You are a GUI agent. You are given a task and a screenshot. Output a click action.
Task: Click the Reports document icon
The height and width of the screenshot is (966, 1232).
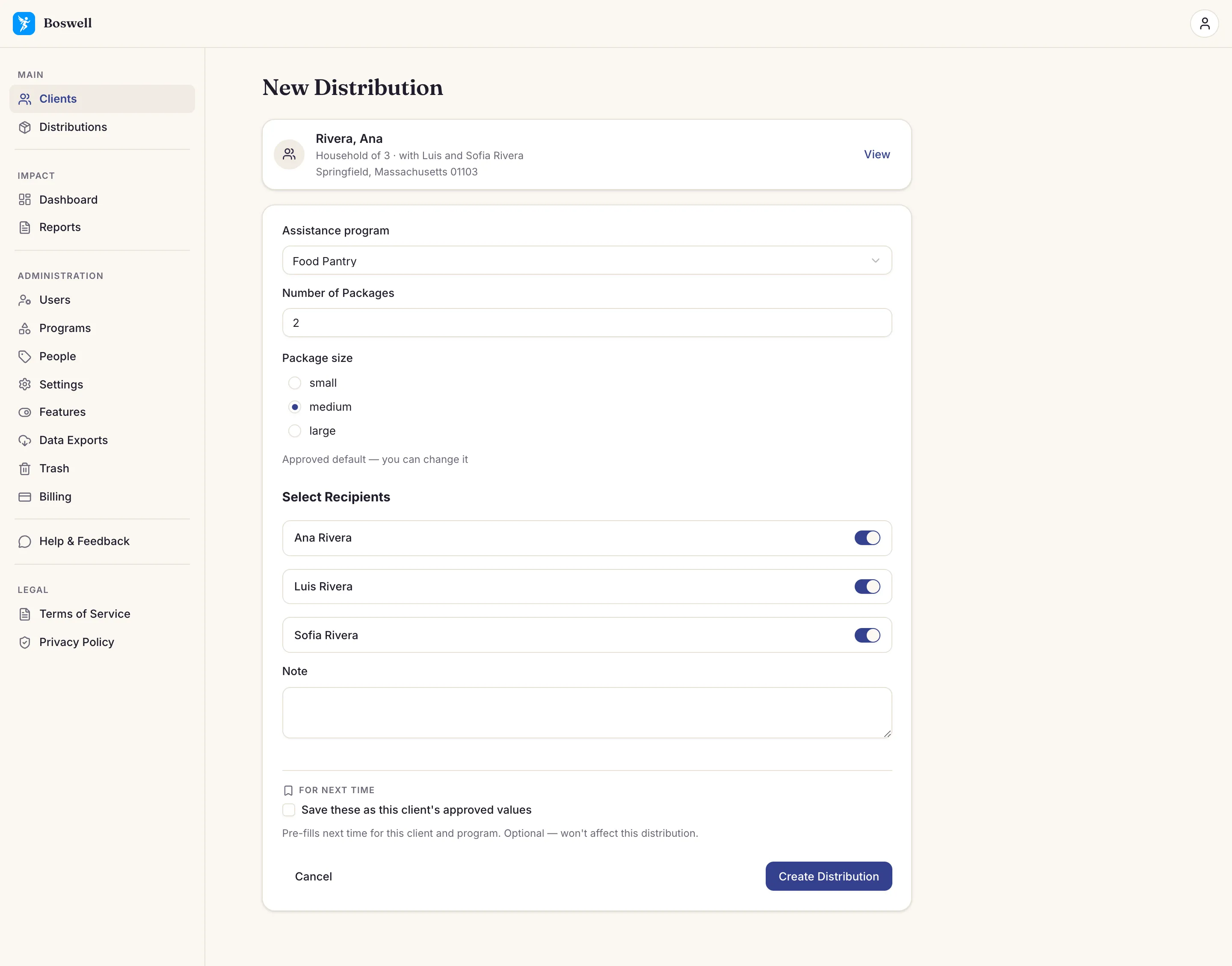(x=25, y=227)
